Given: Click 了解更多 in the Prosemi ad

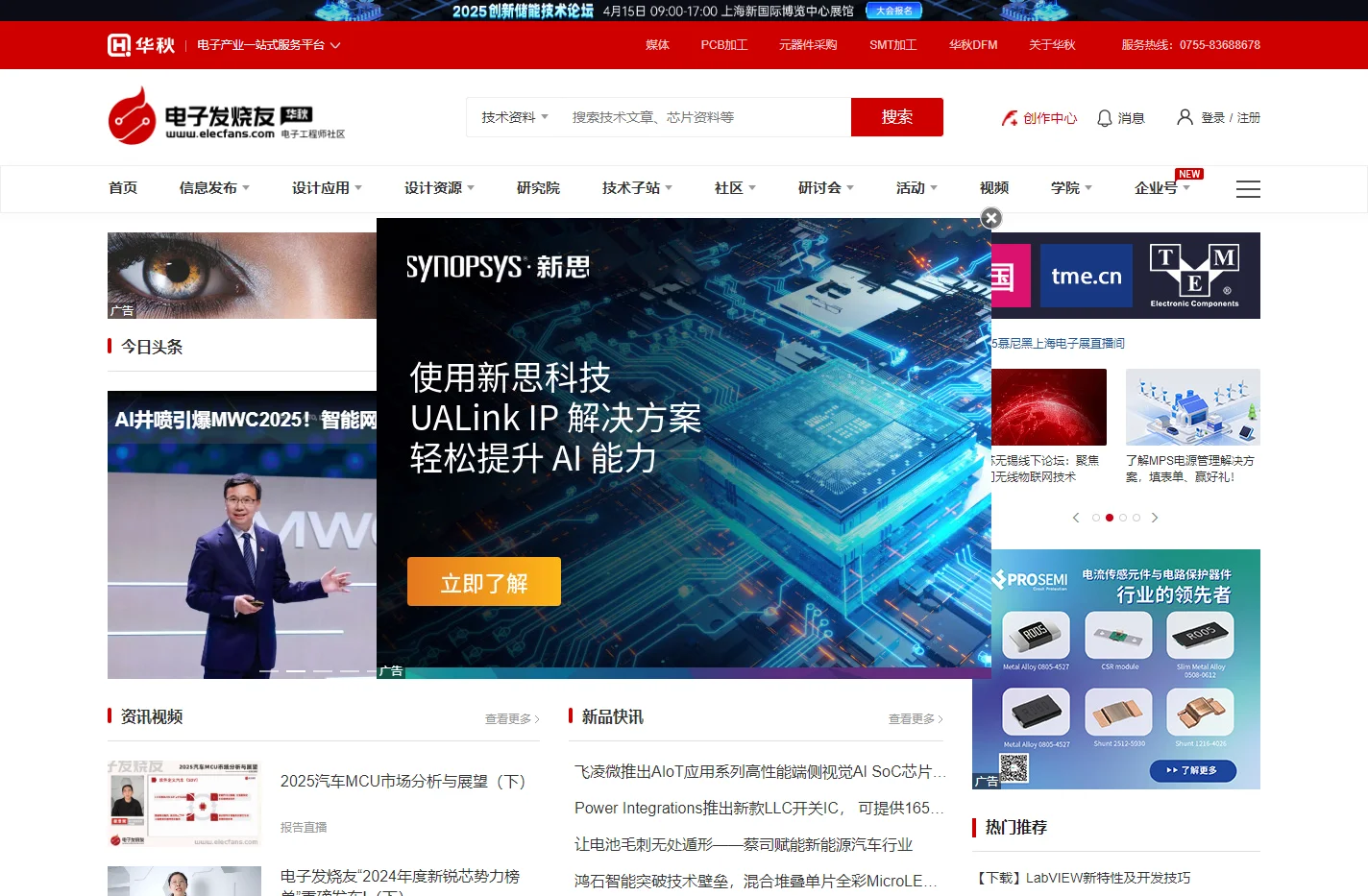Looking at the screenshot, I should click(x=1193, y=770).
